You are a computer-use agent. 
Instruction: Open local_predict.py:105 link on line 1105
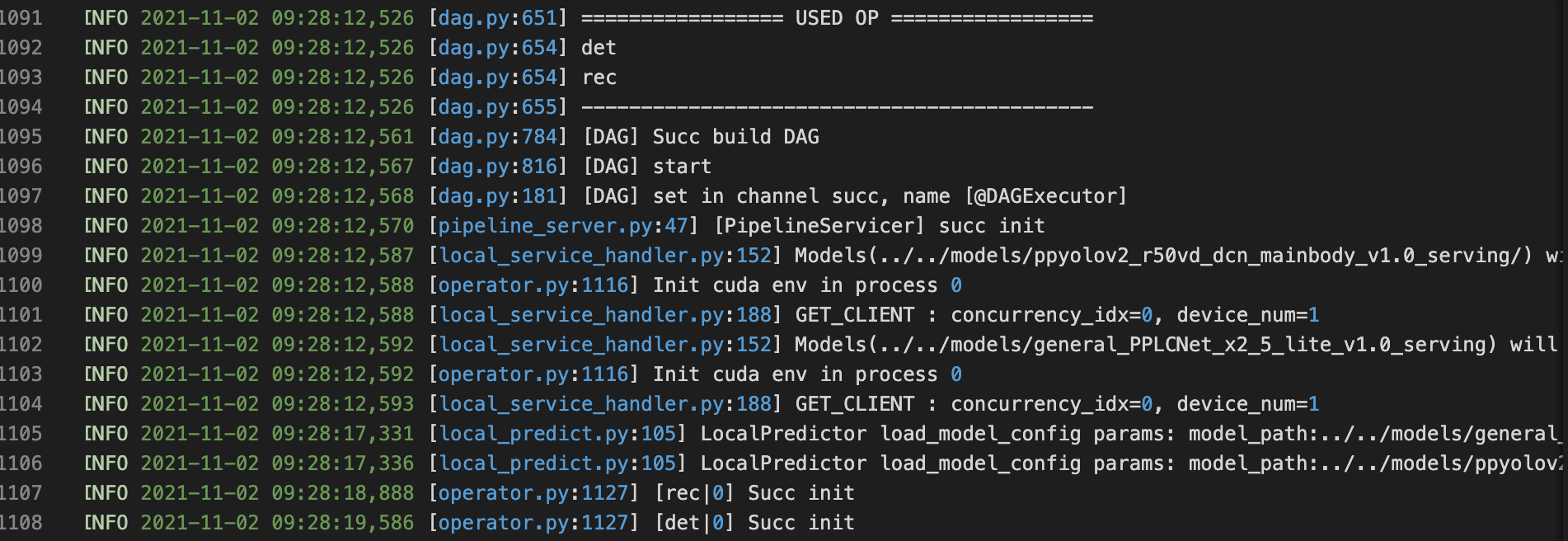[x=557, y=434]
